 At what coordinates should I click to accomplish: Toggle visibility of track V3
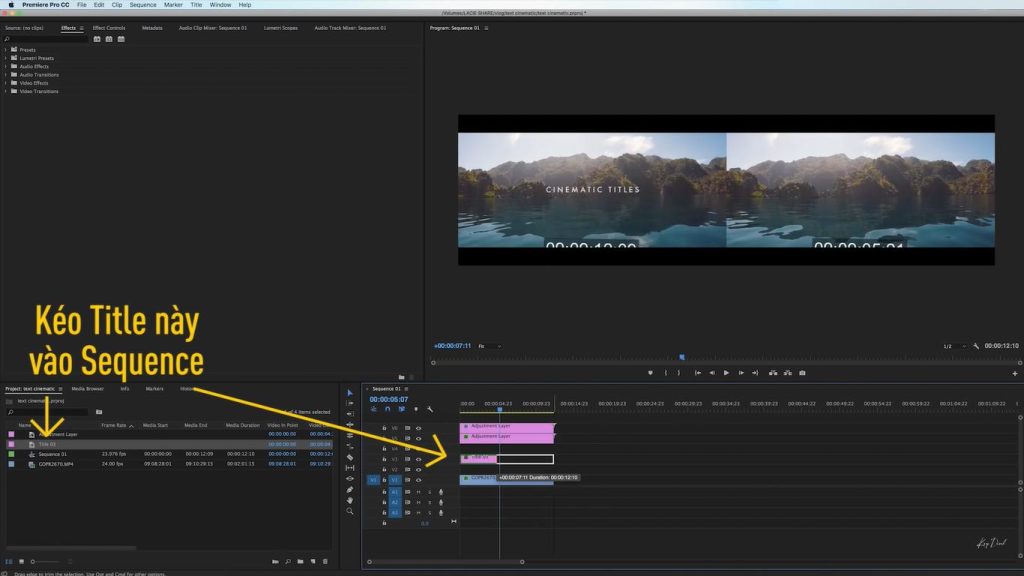pyautogui.click(x=418, y=459)
